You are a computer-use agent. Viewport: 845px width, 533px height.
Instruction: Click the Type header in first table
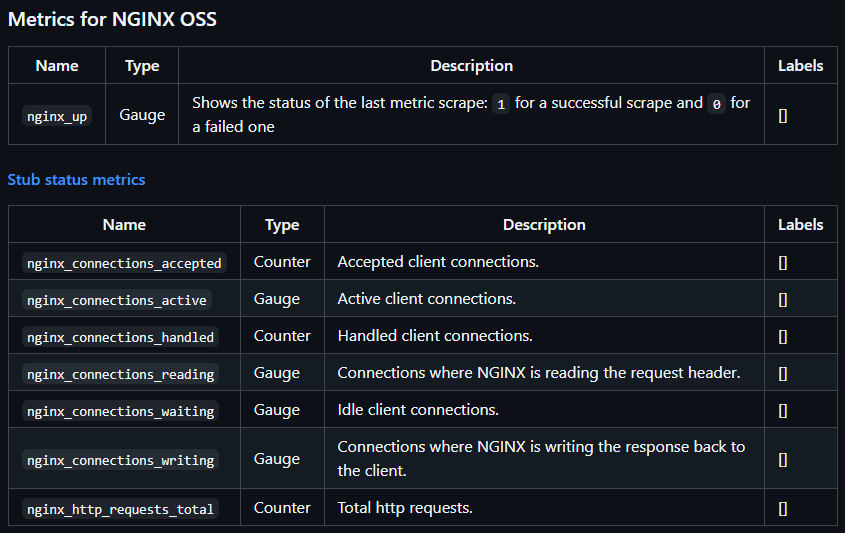pos(142,66)
